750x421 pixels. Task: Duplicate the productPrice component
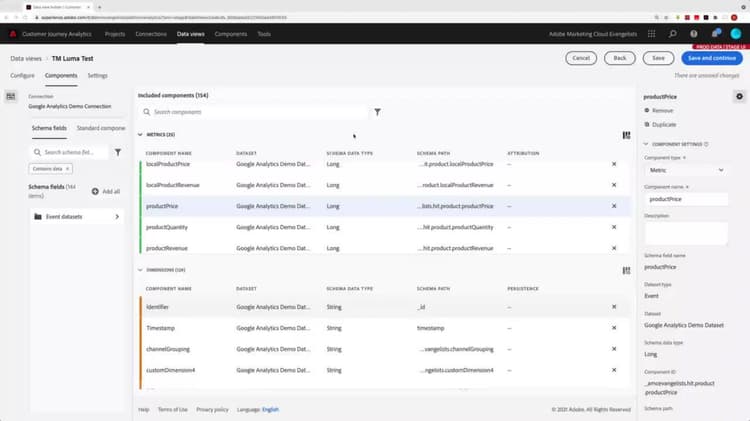coord(661,124)
